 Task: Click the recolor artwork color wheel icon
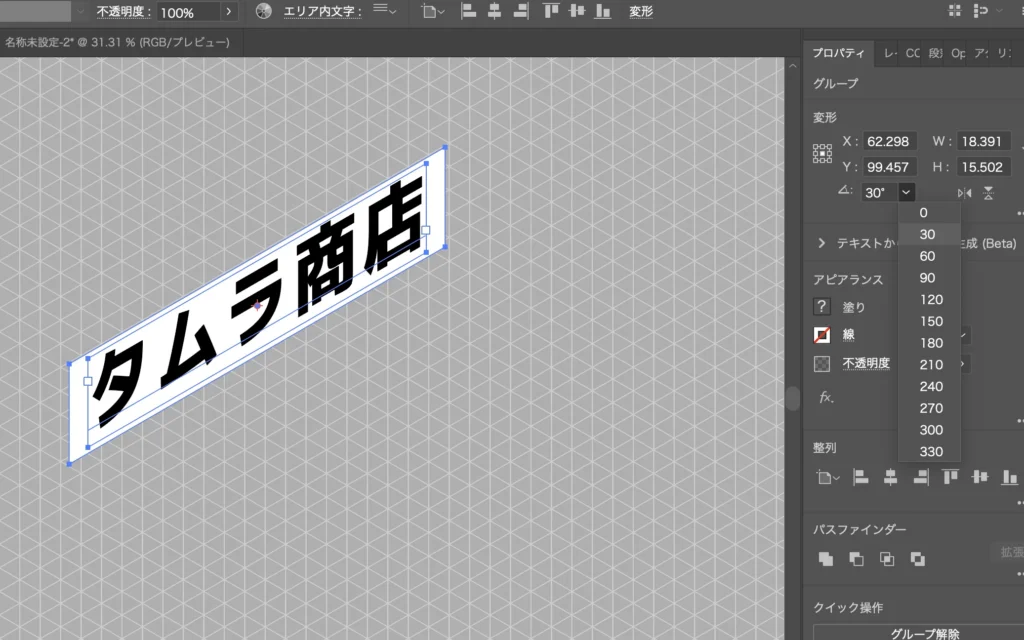point(263,12)
